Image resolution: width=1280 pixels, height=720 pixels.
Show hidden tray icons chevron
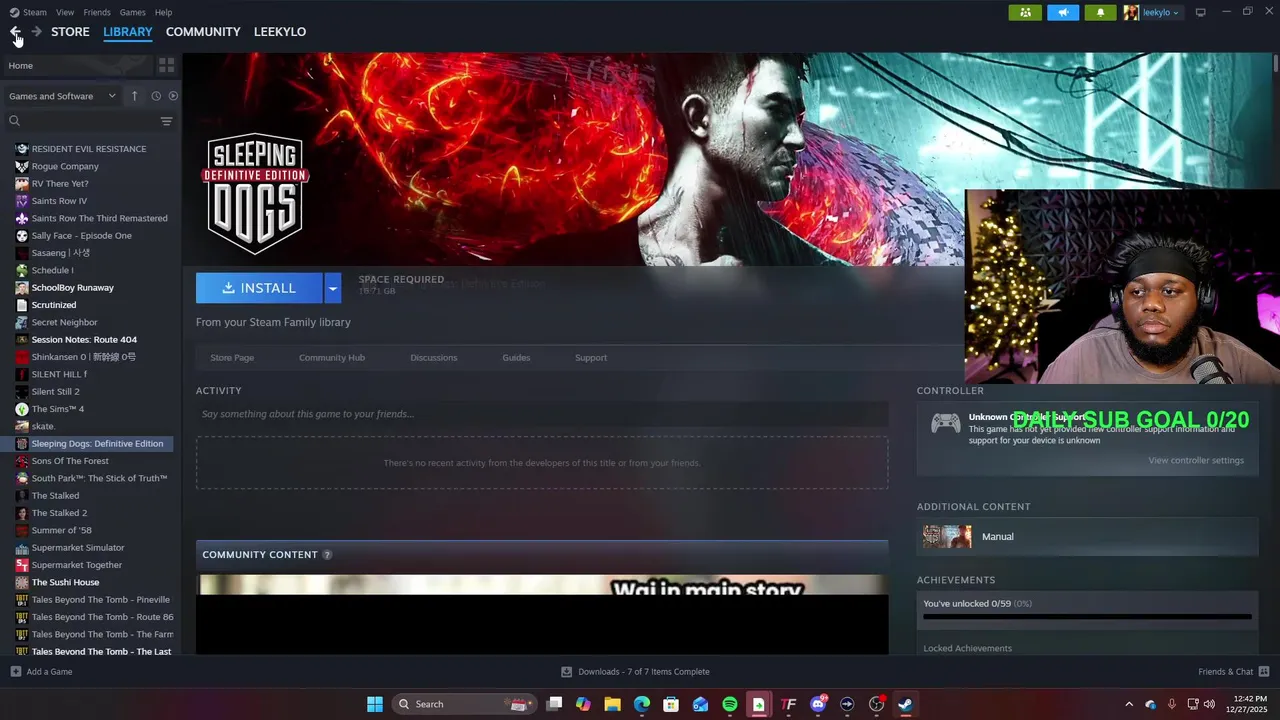pos(1129,704)
